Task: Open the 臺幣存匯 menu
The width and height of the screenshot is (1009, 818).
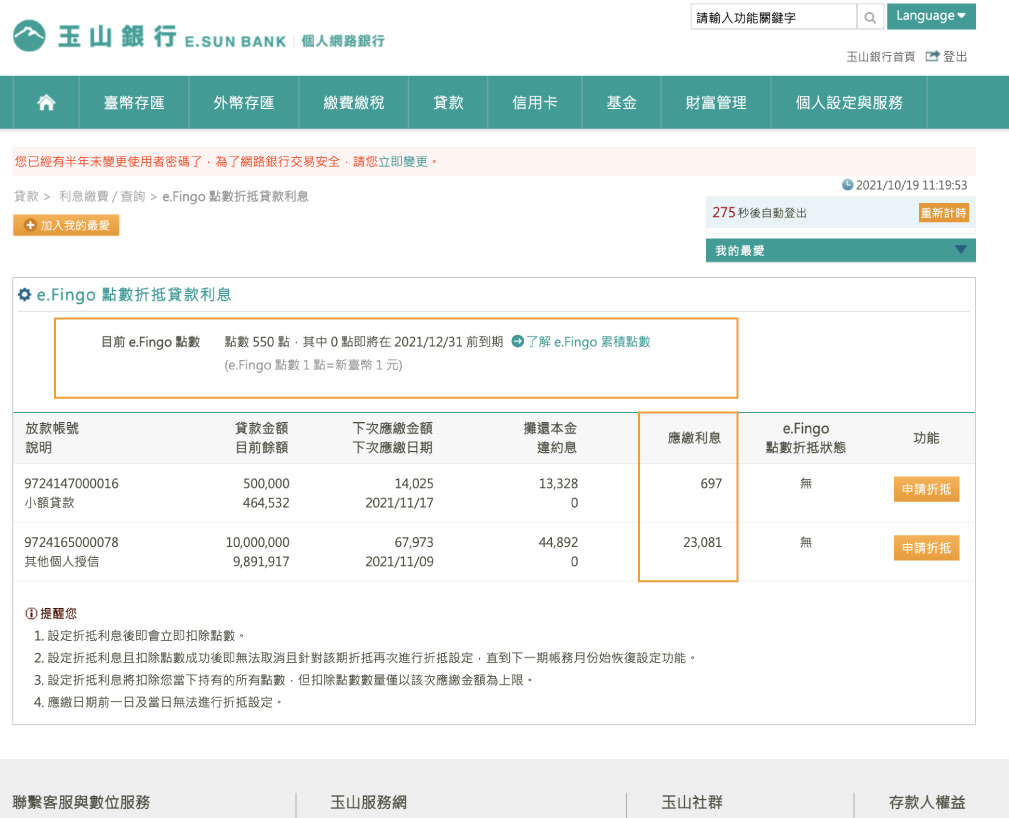Action: 134,102
